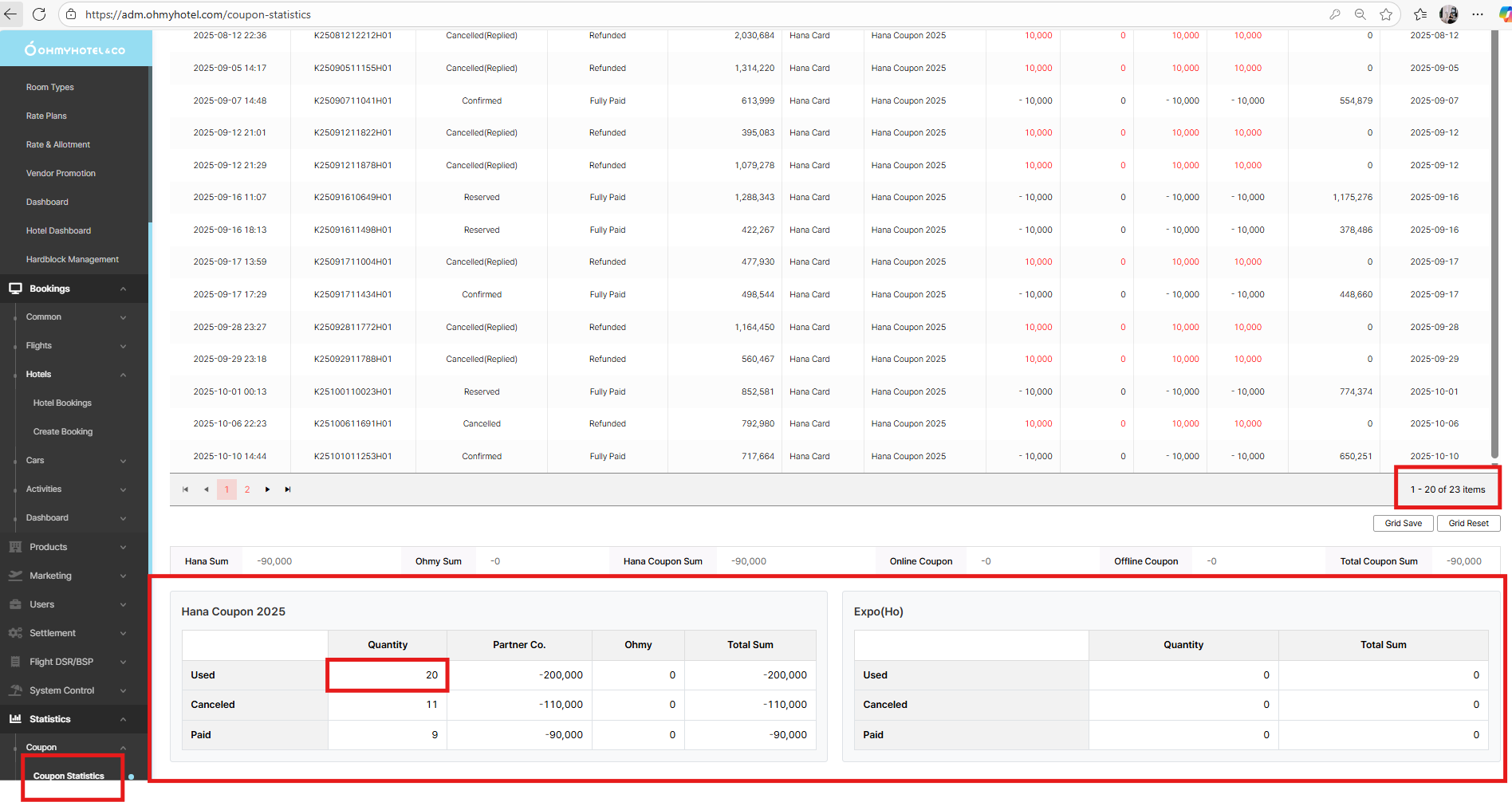Viewport: 1512px width, 802px height.
Task: Expand the Marketing sidebar menu
Action: click(123, 576)
